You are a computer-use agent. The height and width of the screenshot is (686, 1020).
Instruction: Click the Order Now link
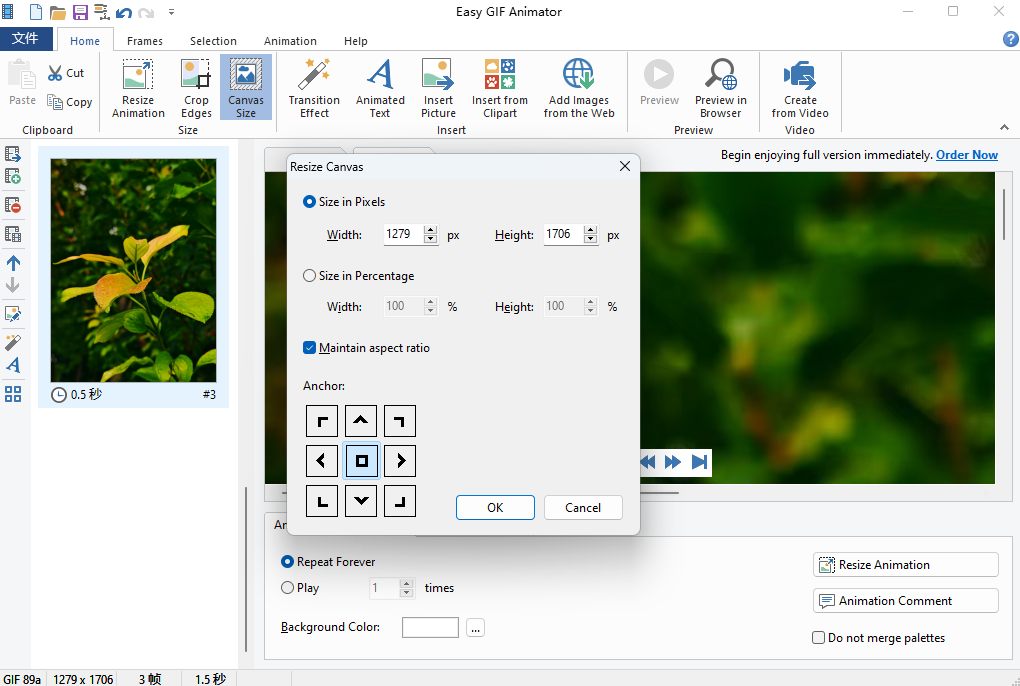click(966, 154)
